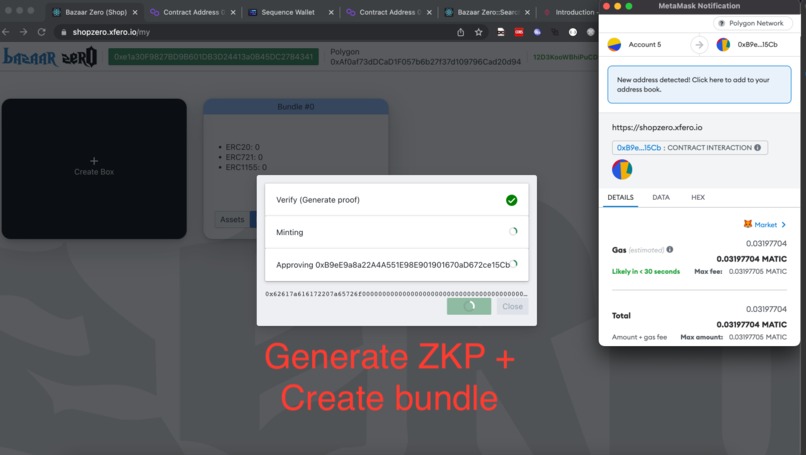Screen dimensions: 806x455
Task: Go back in browser history
Action: tap(6, 32)
